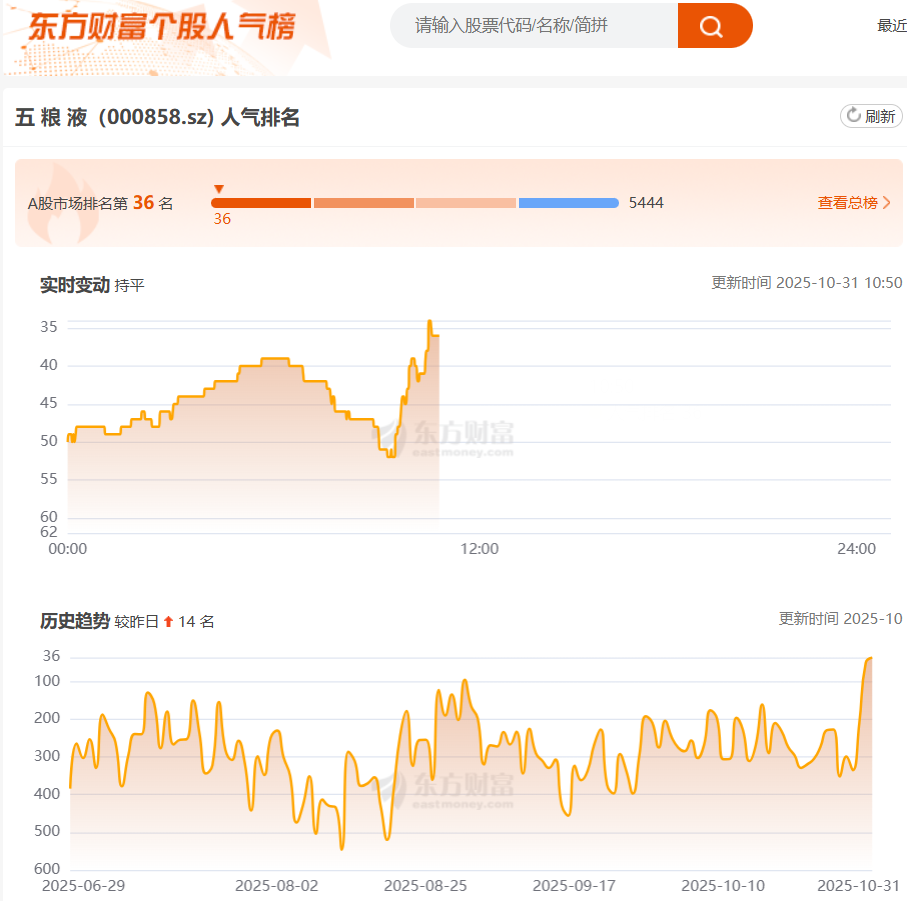Click the 最近 link at top right
The height and width of the screenshot is (901, 907).
(x=892, y=25)
